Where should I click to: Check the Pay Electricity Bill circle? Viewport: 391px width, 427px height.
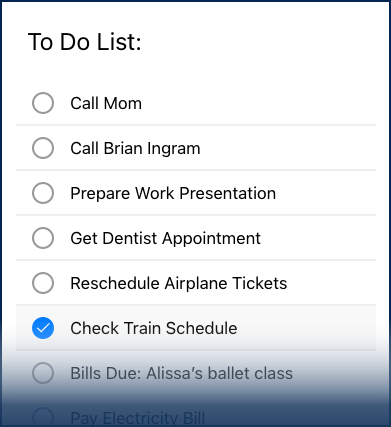point(43,417)
